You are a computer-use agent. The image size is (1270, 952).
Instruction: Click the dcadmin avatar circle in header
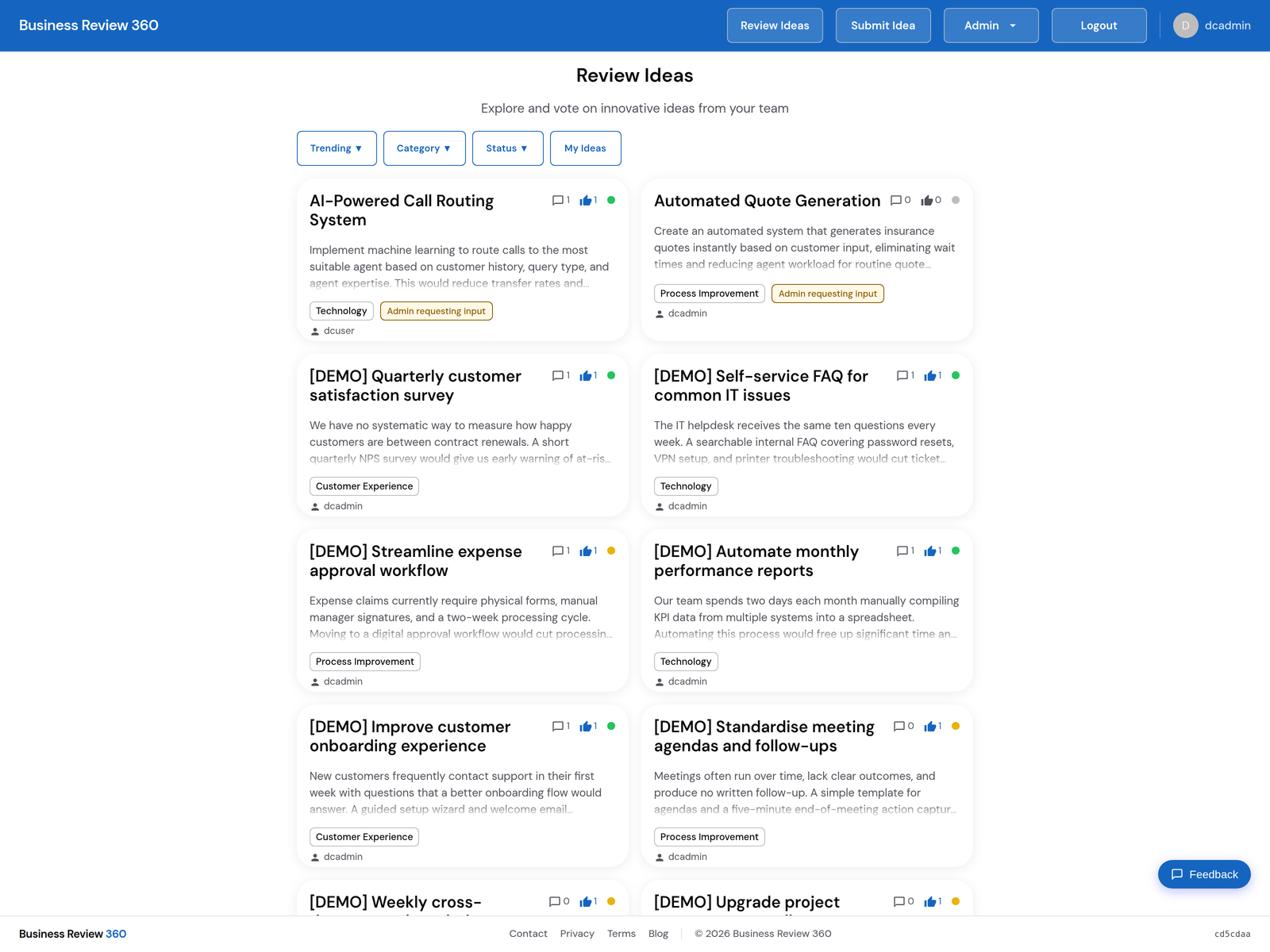1186,25
